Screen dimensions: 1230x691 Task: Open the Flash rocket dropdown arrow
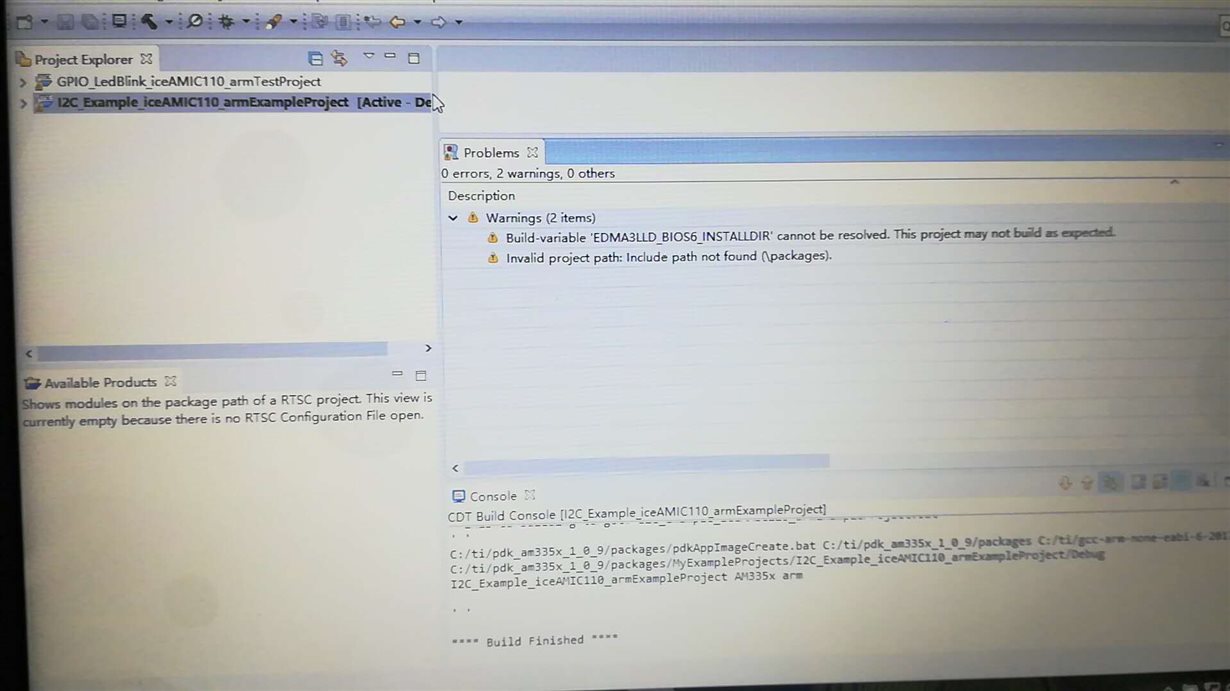(293, 22)
